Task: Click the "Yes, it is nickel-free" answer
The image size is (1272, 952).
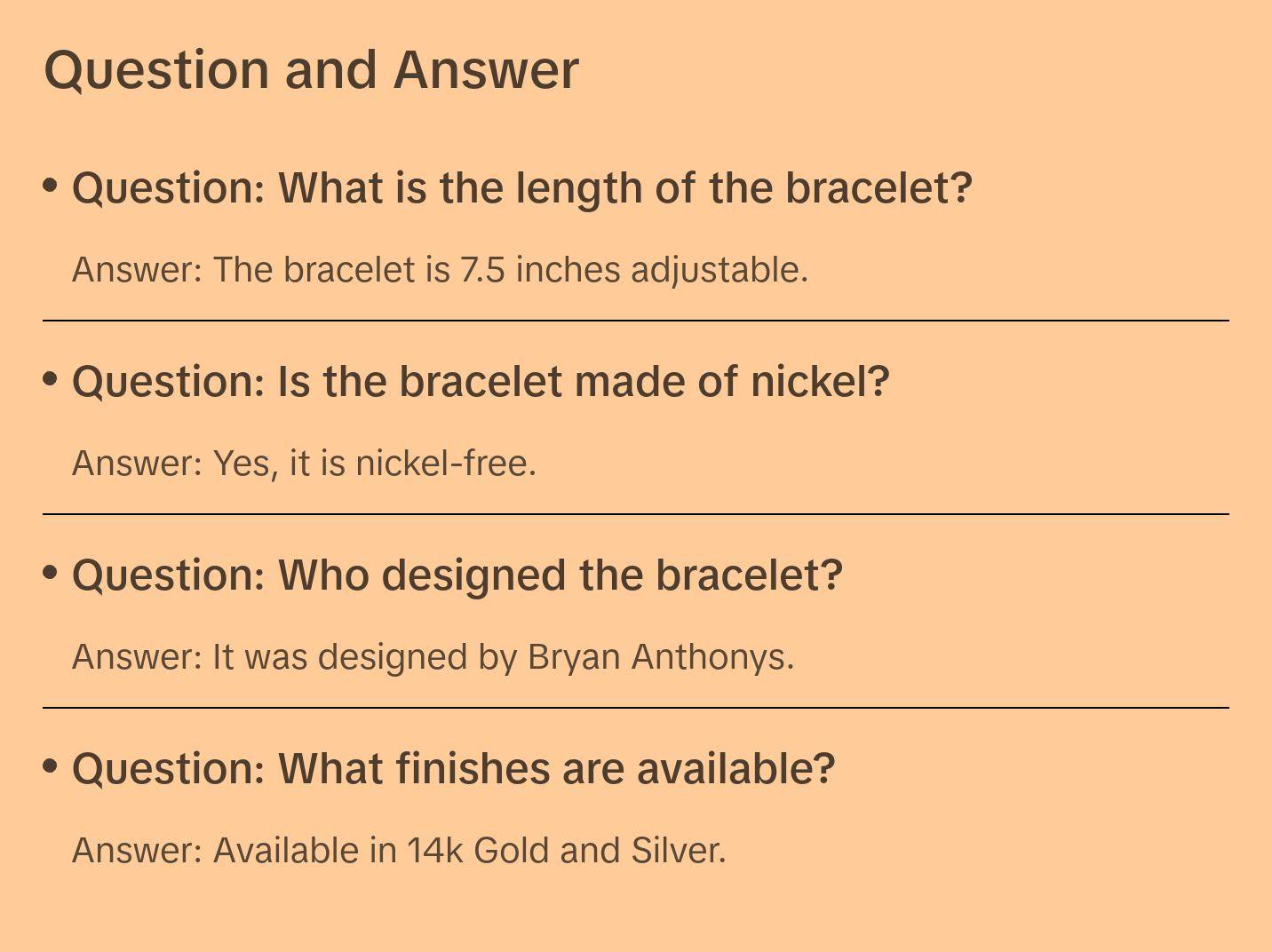Action: click(304, 463)
